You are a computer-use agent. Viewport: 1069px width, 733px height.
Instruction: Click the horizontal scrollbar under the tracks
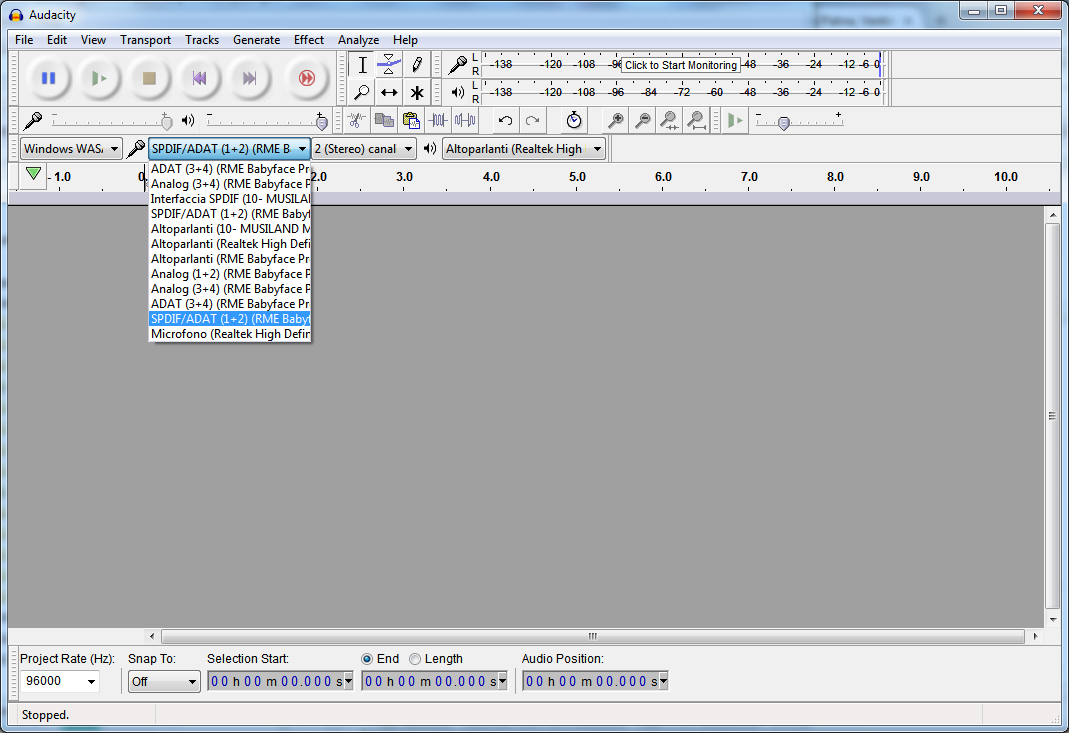point(592,636)
